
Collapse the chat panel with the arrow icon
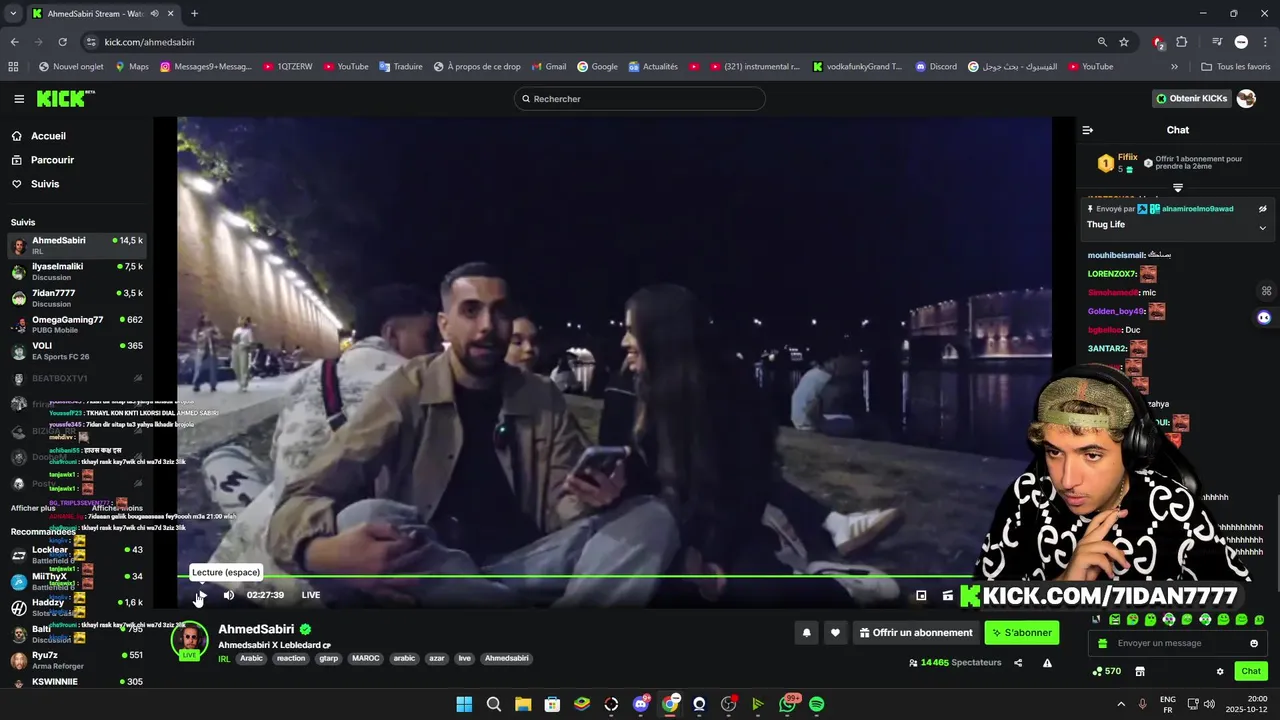click(x=1088, y=130)
